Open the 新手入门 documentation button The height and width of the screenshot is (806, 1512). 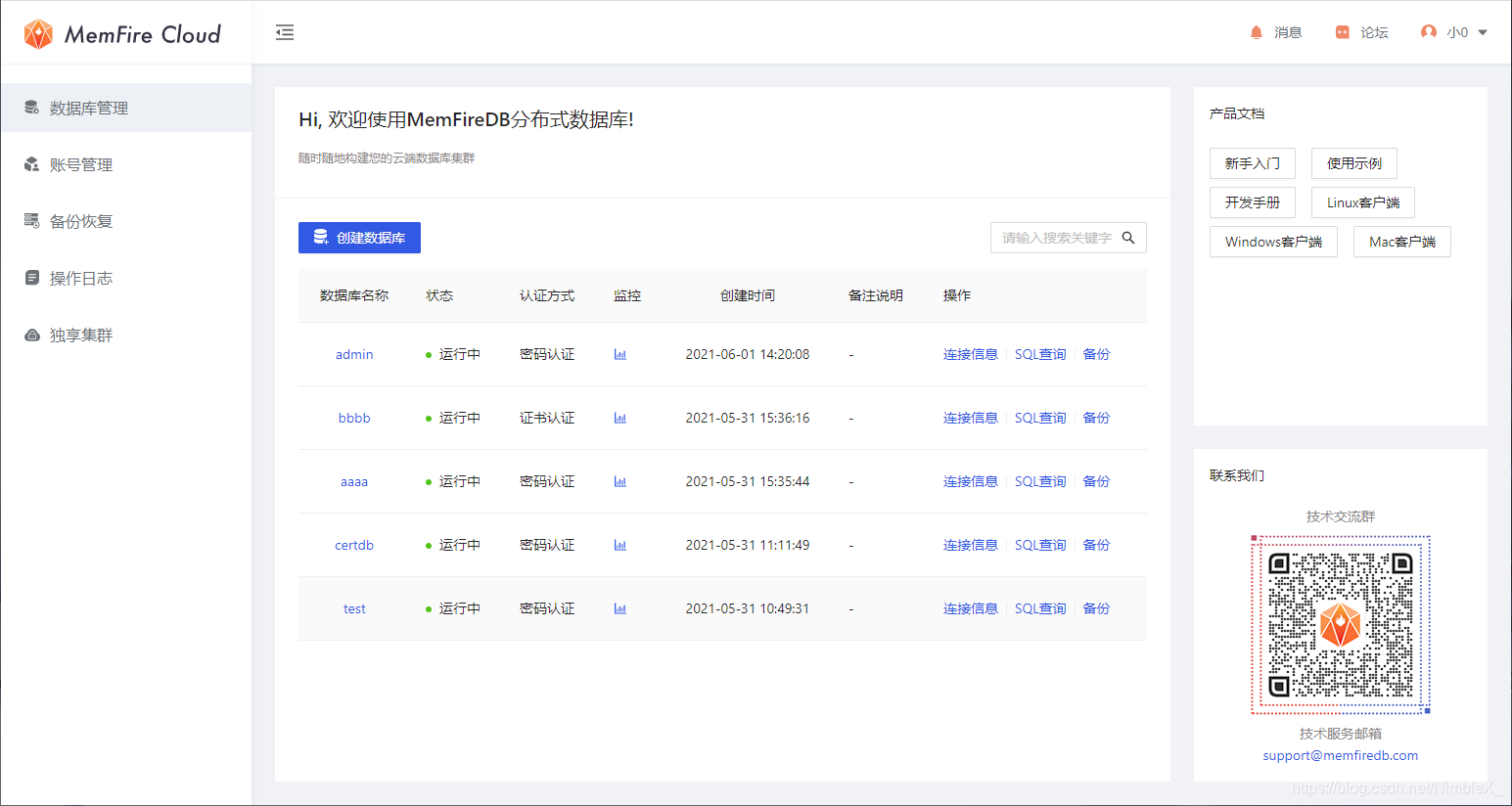[x=1253, y=163]
